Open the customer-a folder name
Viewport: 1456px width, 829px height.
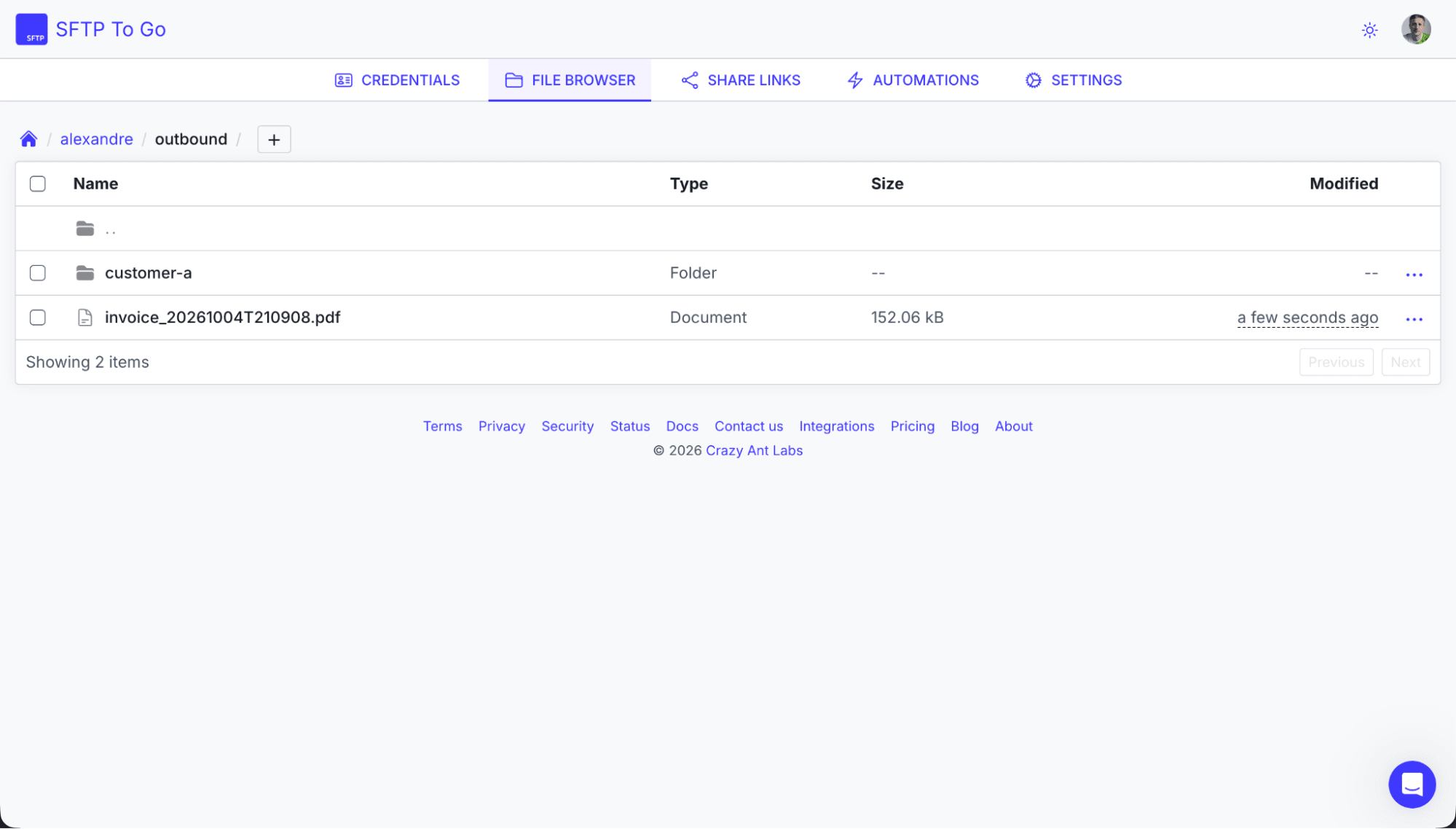pos(149,273)
